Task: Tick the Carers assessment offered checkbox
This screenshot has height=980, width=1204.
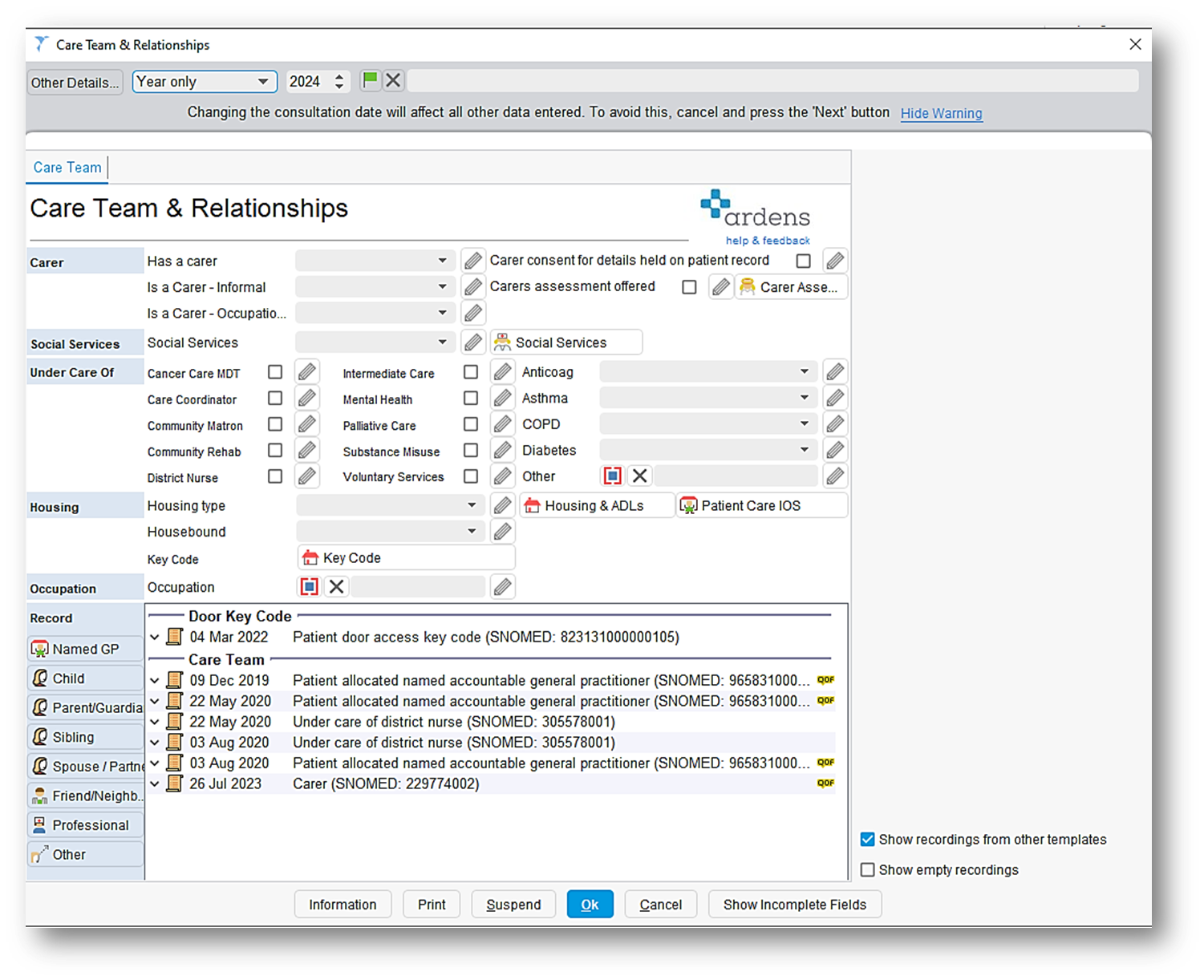Action: (689, 287)
